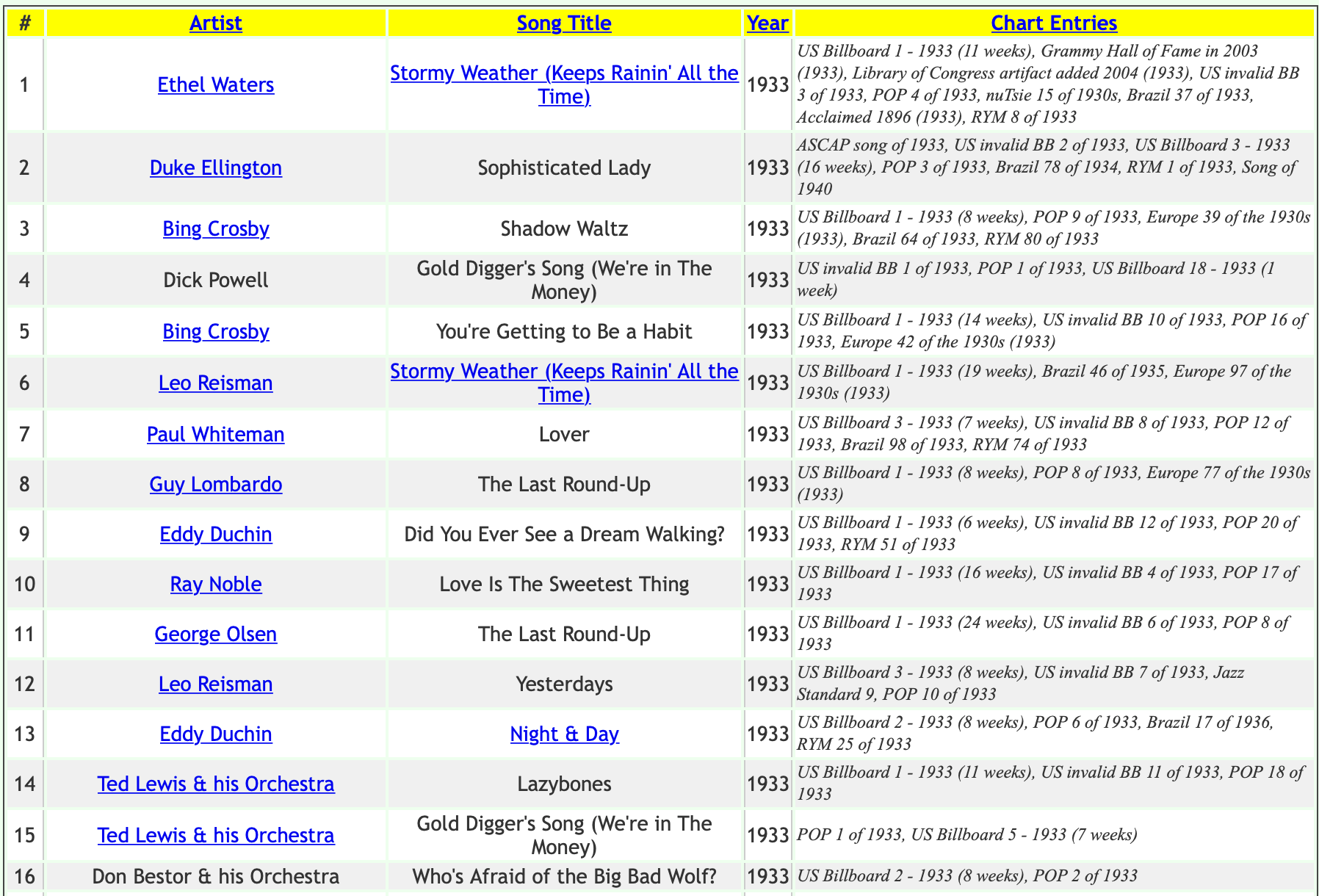Open Ted Lewis link in Gold Digger's Song row
The image size is (1319, 896).
pyautogui.click(x=216, y=835)
